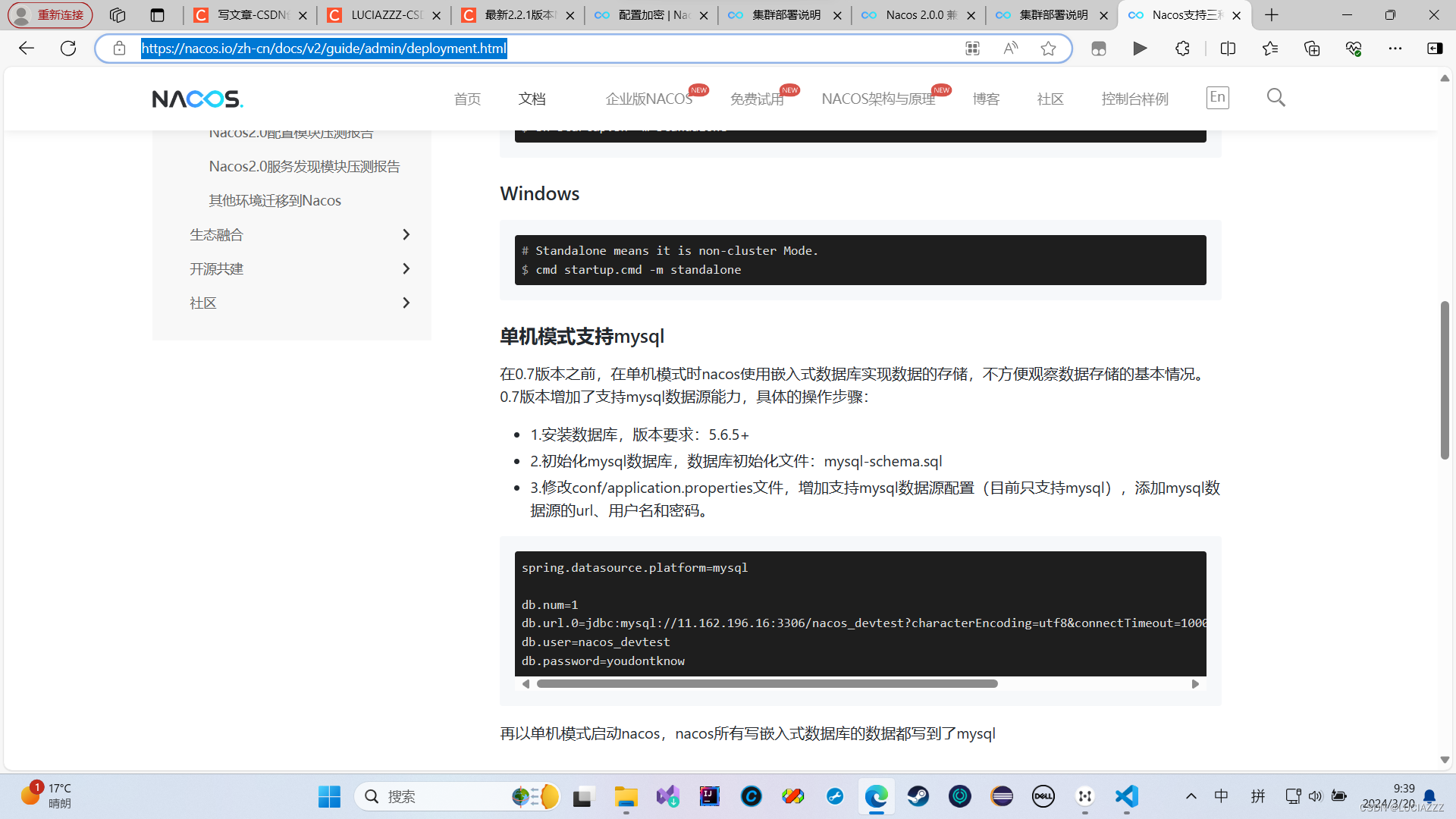Screen dimensions: 1456x819
Task: Open the volume control in system tray
Action: click(x=1315, y=796)
